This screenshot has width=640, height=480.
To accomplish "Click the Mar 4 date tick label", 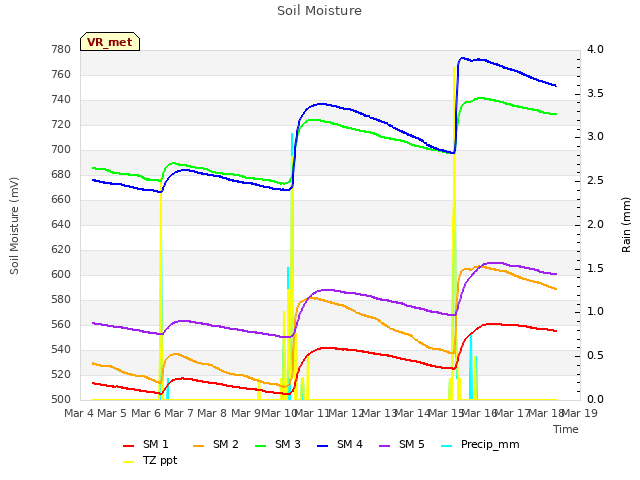I will pos(79,413).
